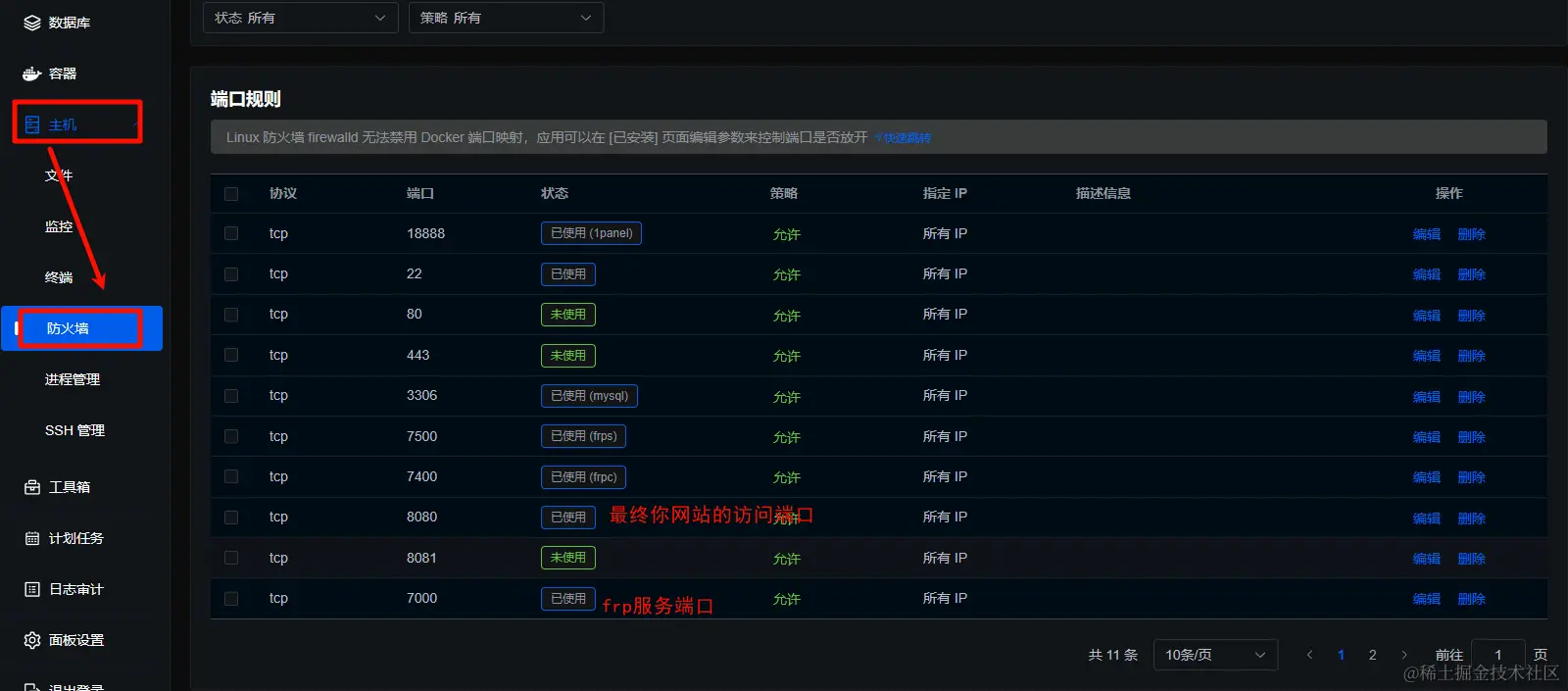Click the 未使用 tag for port 443
The image size is (1568, 691).
pos(568,356)
